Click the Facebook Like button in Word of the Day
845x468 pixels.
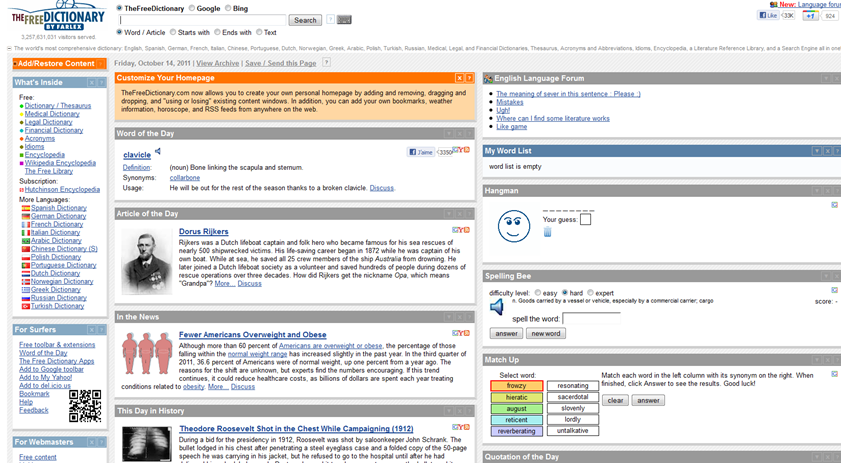pos(422,153)
